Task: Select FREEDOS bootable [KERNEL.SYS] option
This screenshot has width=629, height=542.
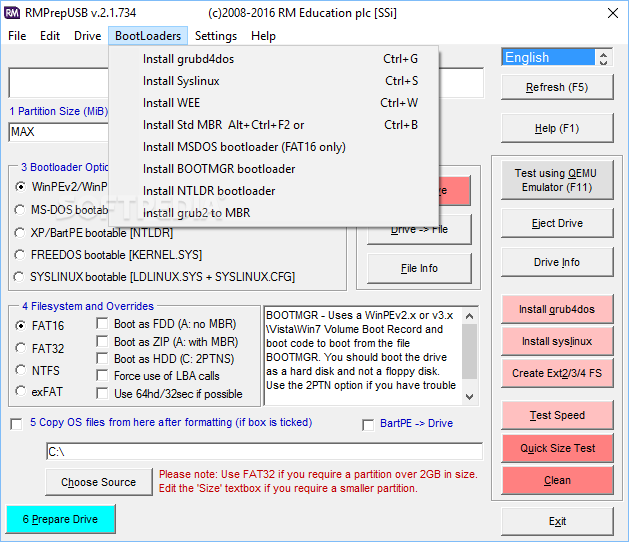Action: [x=20, y=255]
